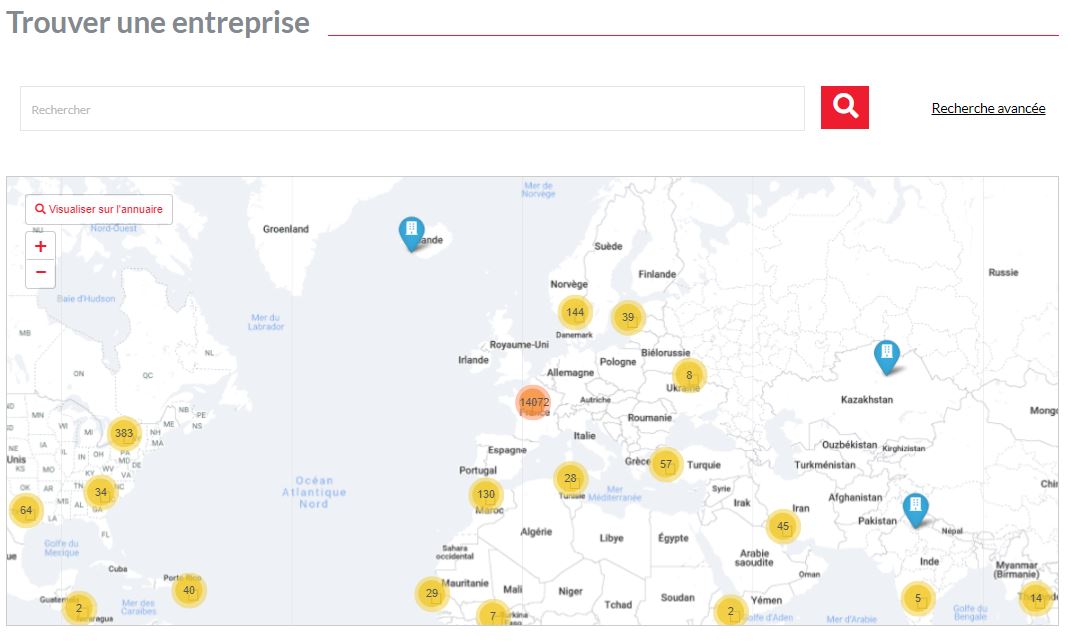Select the blue company pin near Kazakhstan
The width and height of the screenshot is (1070, 641).
point(886,355)
